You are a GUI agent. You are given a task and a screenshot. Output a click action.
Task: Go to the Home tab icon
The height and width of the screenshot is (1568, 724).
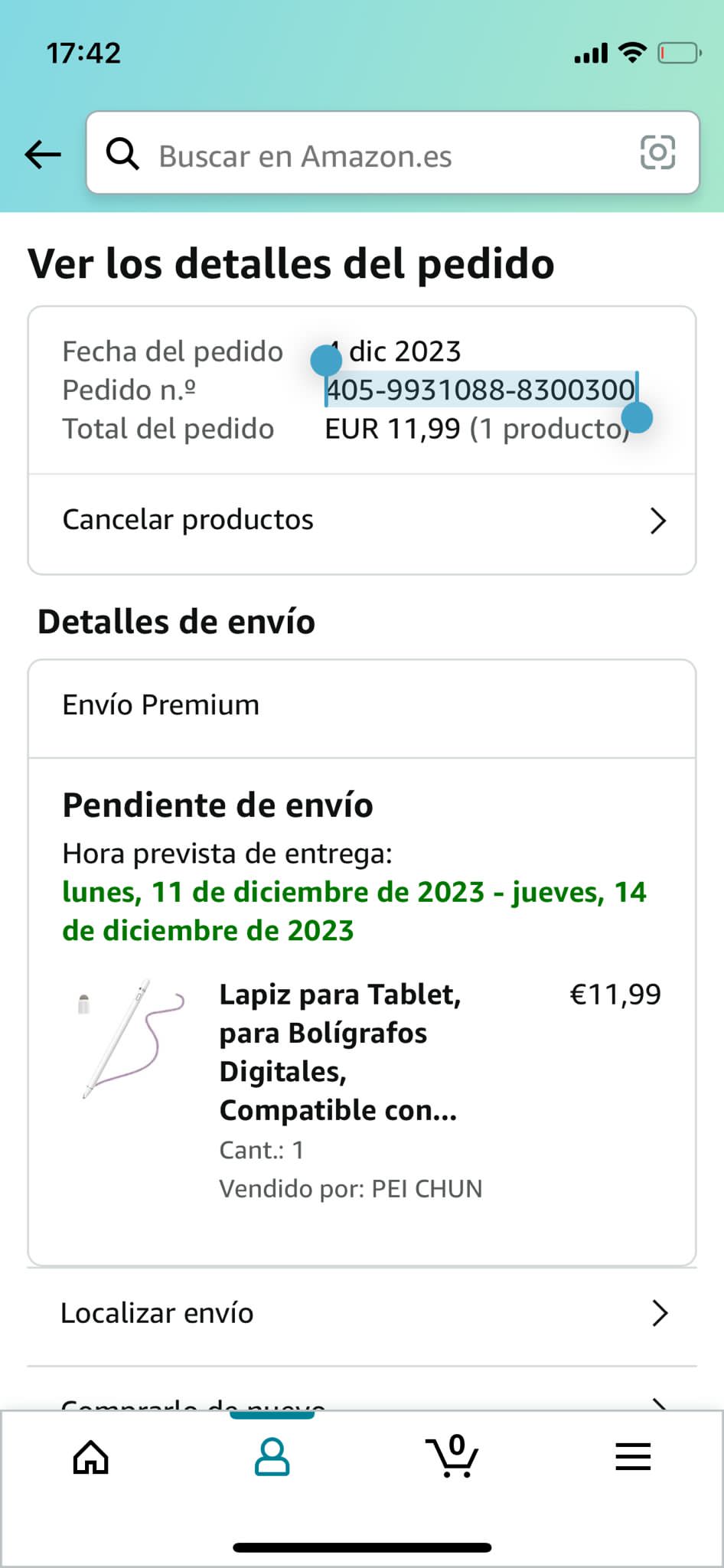90,1456
